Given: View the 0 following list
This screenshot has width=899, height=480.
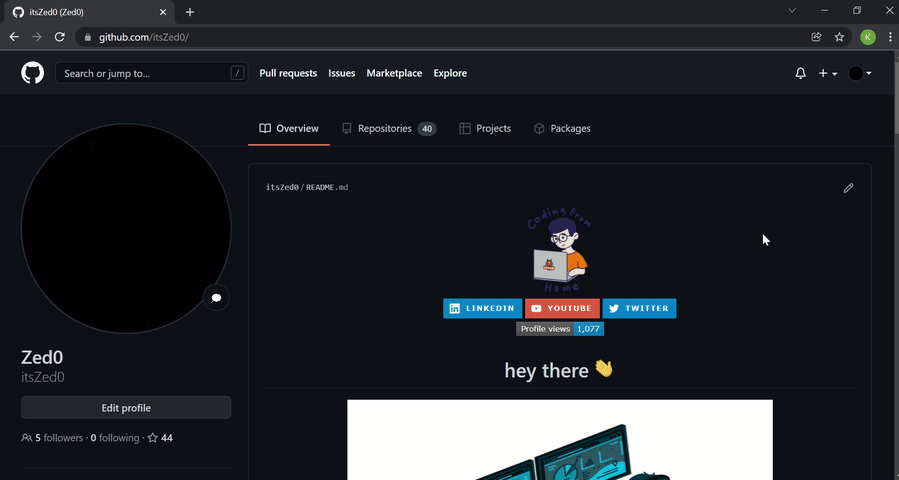Looking at the screenshot, I should [115, 438].
